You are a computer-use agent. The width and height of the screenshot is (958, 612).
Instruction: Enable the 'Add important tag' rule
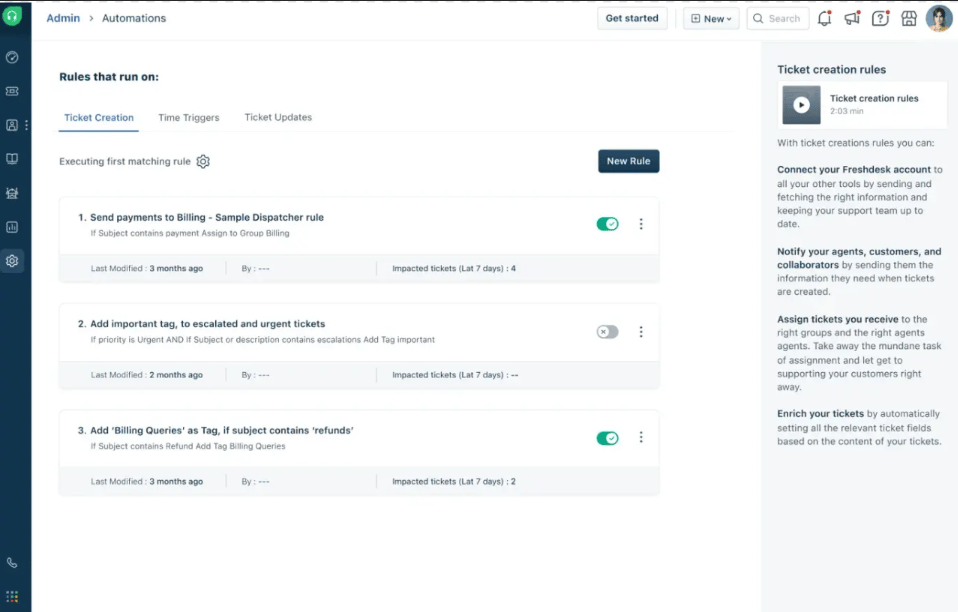point(607,331)
